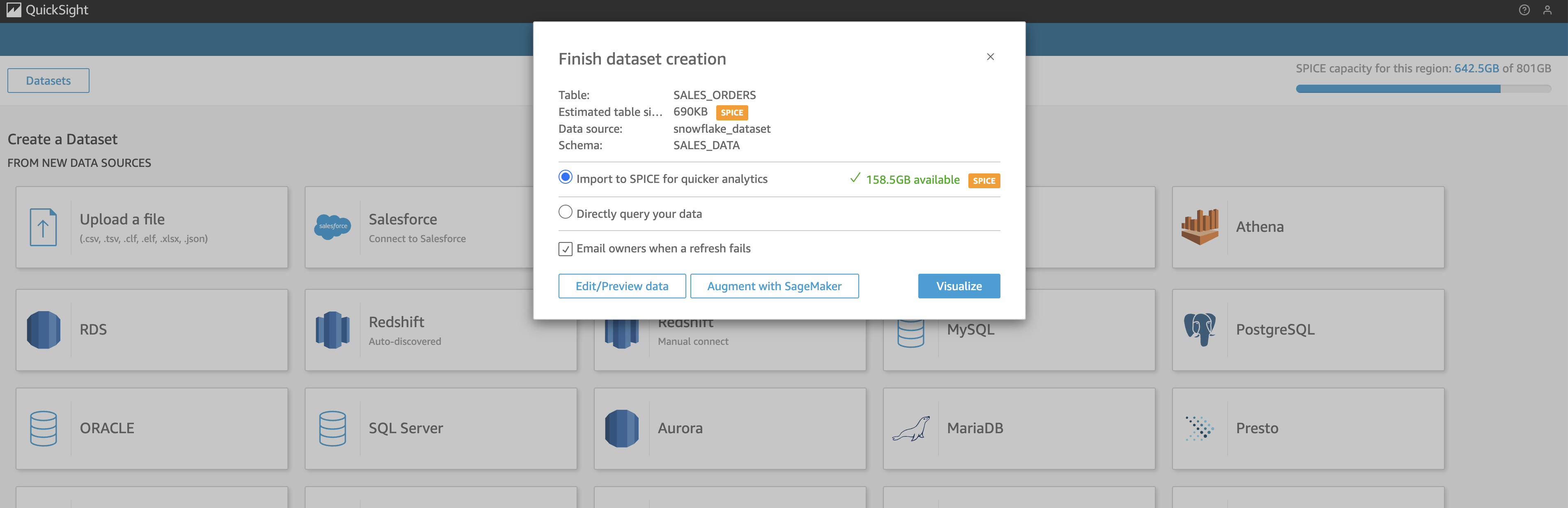Click the PostgreSQL elephant icon
The height and width of the screenshot is (508, 1568).
(1200, 330)
